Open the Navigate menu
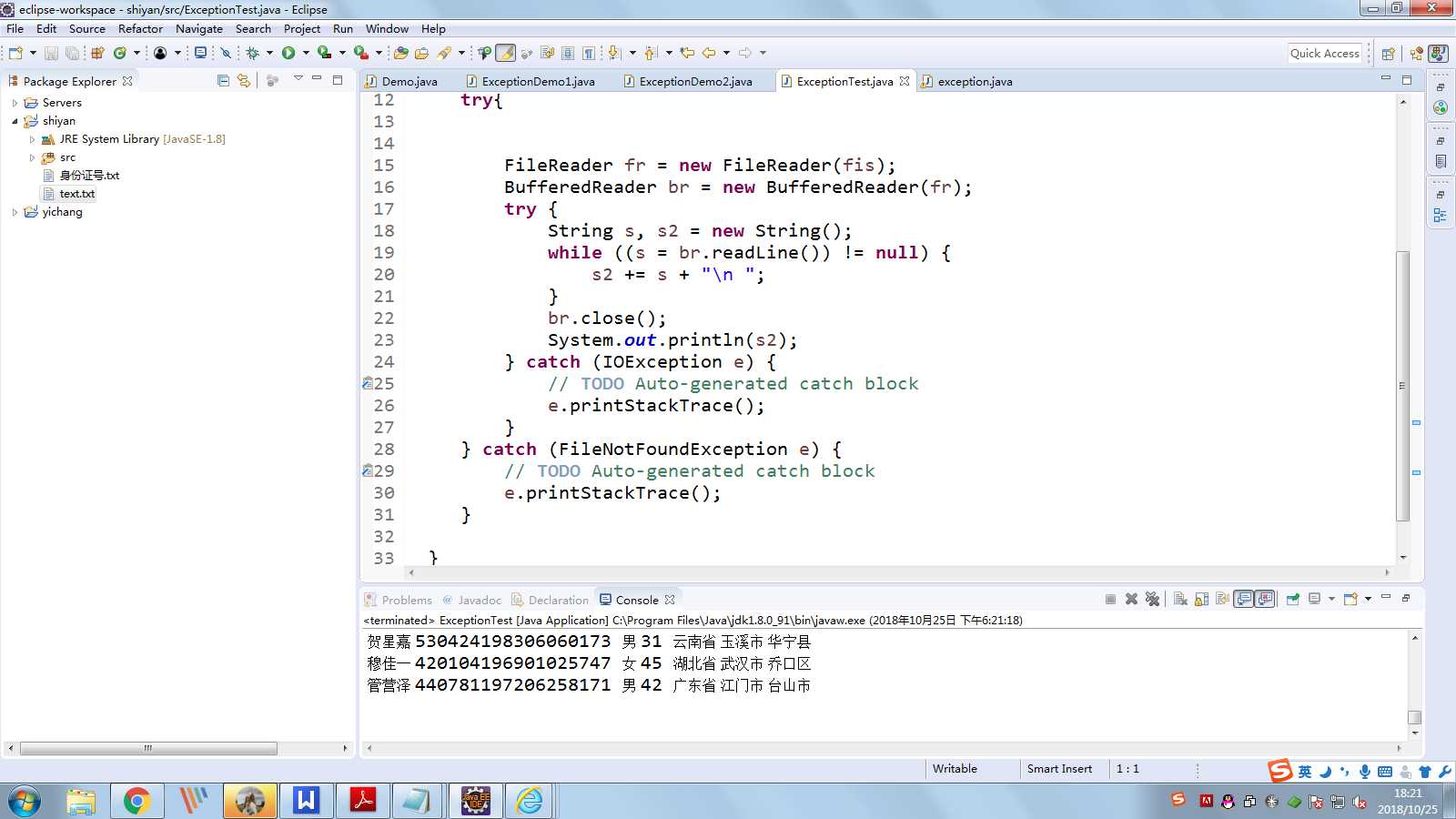The width and height of the screenshot is (1456, 819). pos(199,29)
